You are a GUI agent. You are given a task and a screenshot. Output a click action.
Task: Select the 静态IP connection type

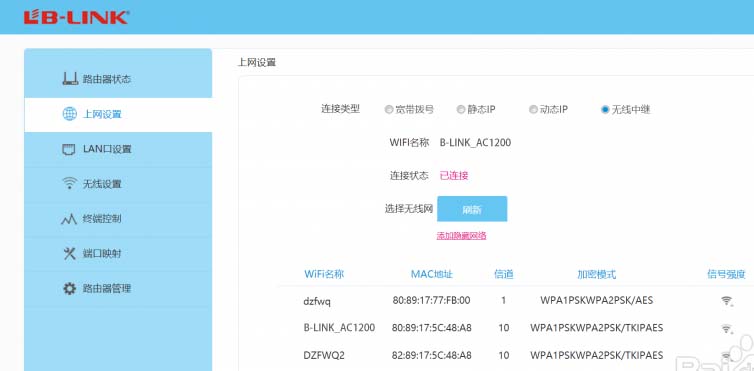(x=460, y=110)
